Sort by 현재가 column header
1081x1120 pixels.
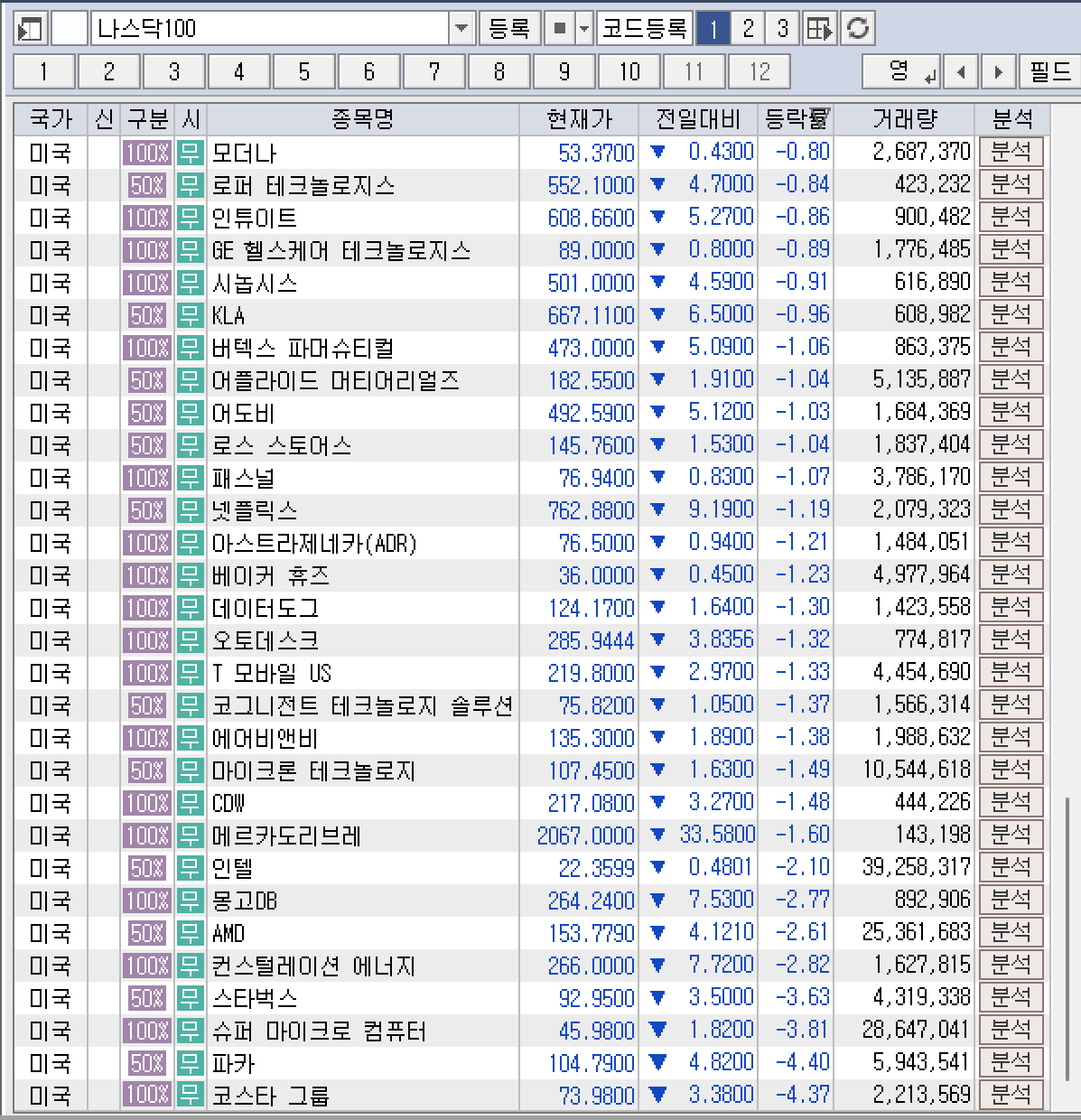pyautogui.click(x=579, y=118)
